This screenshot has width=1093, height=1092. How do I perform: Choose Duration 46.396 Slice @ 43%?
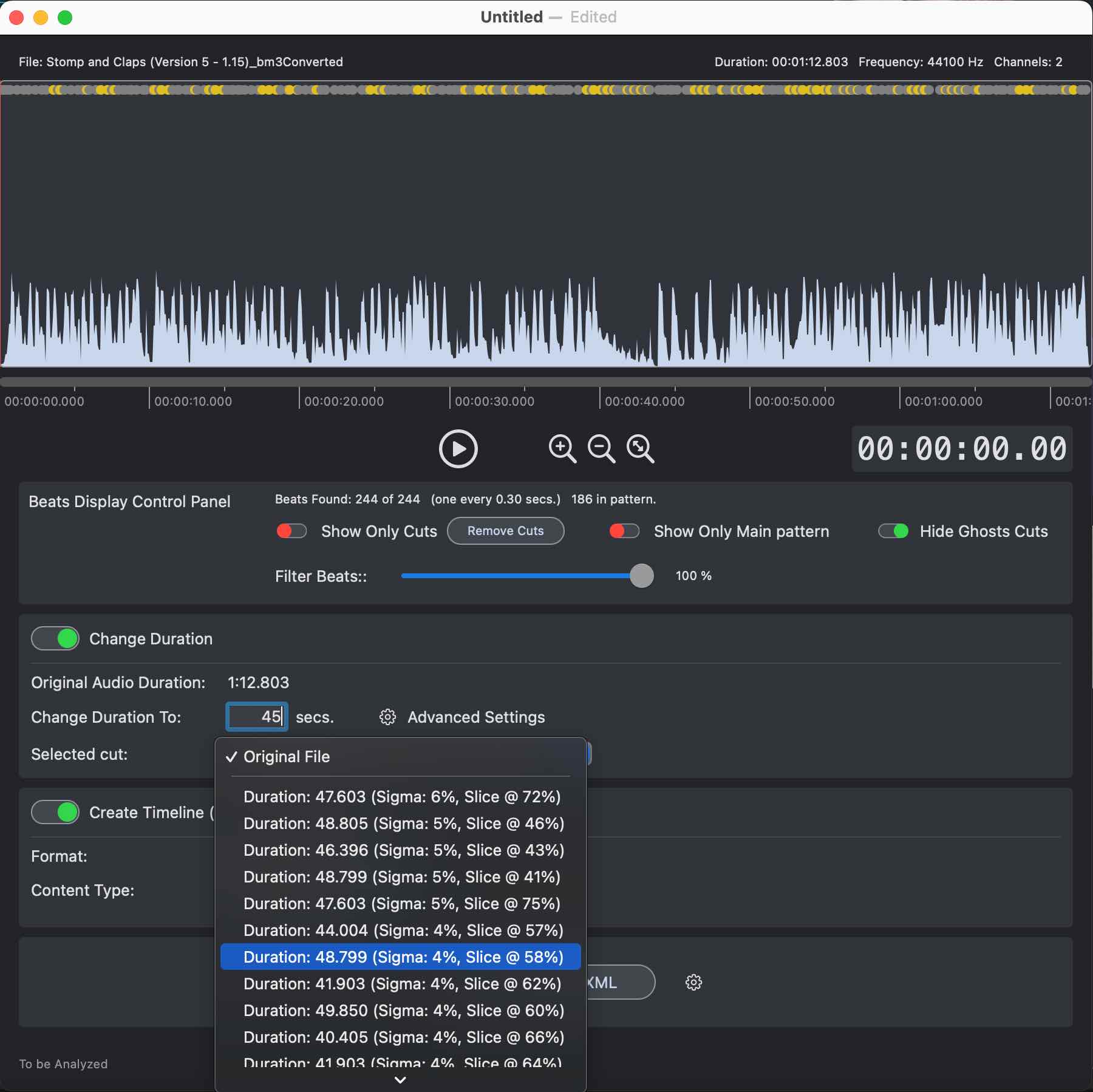[401, 850]
